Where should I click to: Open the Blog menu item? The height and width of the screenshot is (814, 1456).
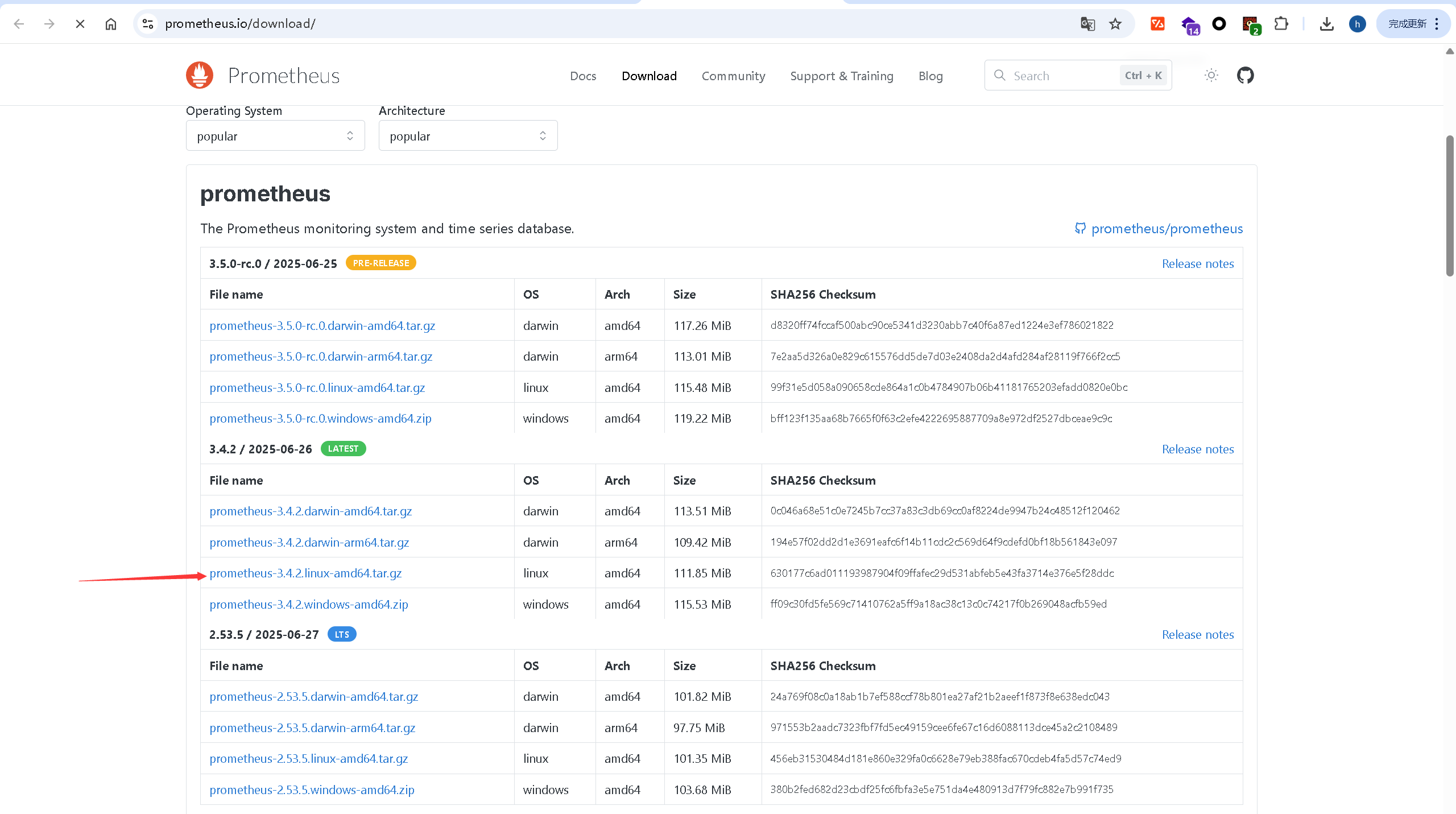(930, 76)
